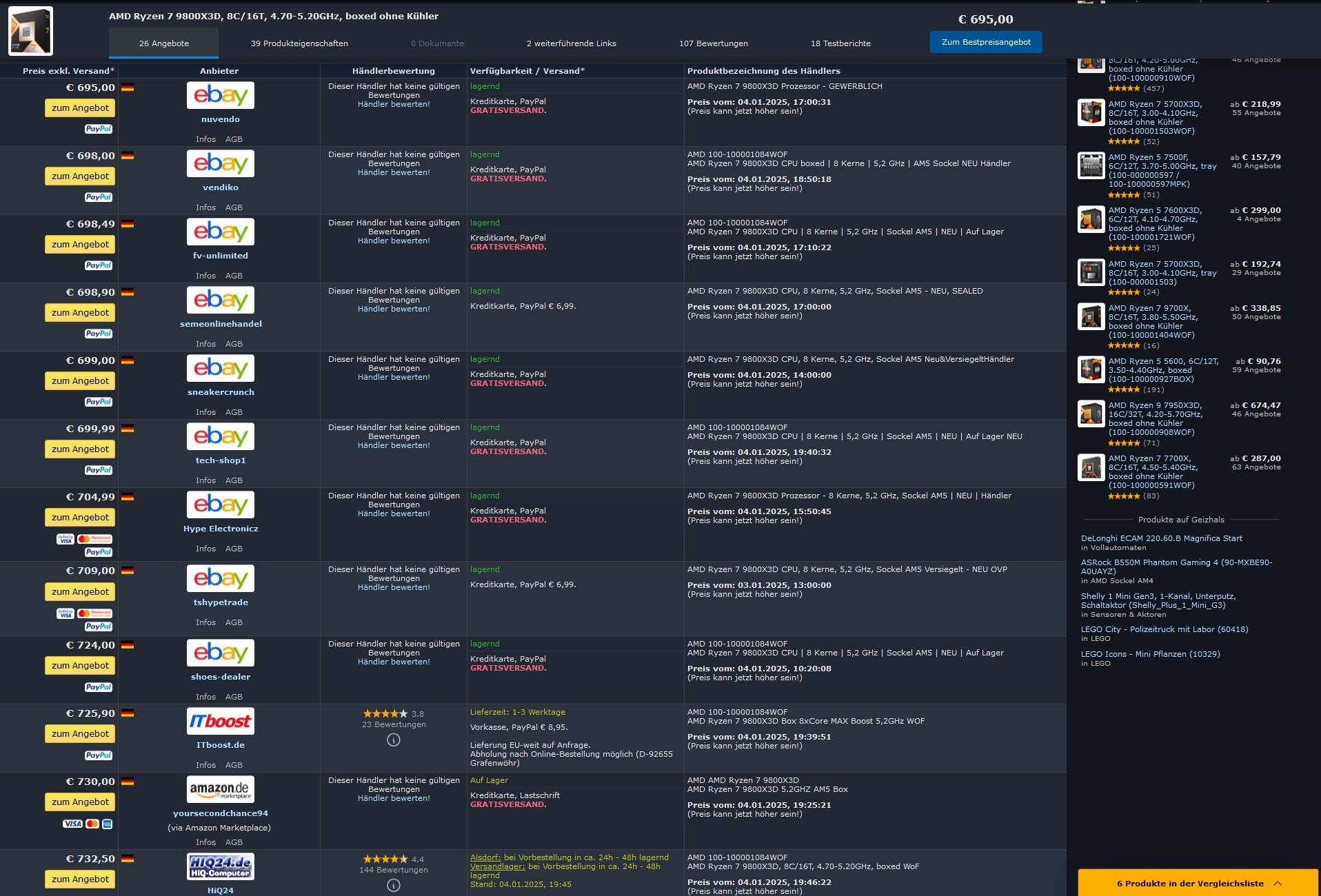Open the 18 Testberichte tab
The width and height of the screenshot is (1321, 896).
click(x=841, y=43)
